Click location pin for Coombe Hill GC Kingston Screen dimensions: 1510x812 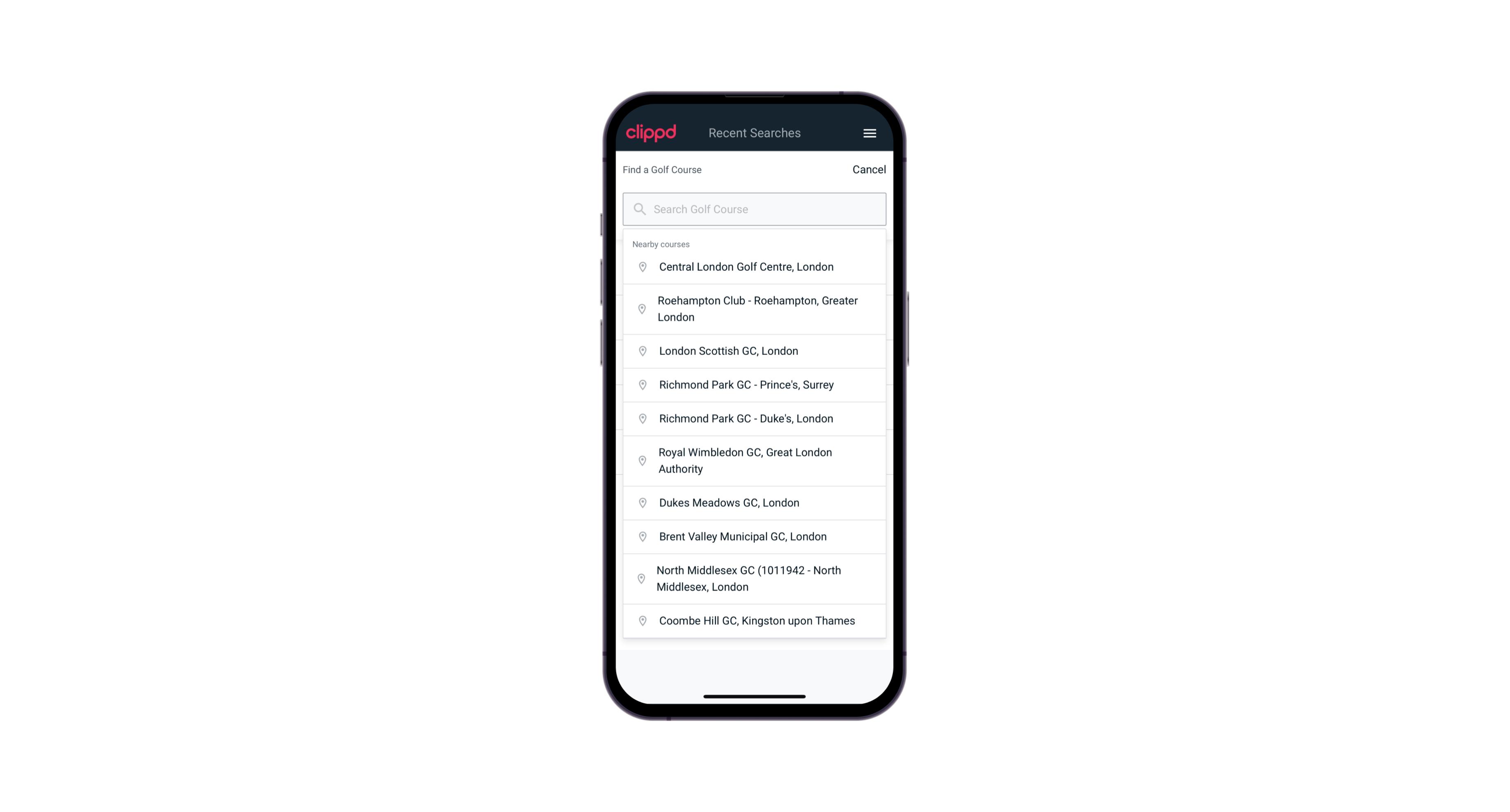(642, 620)
